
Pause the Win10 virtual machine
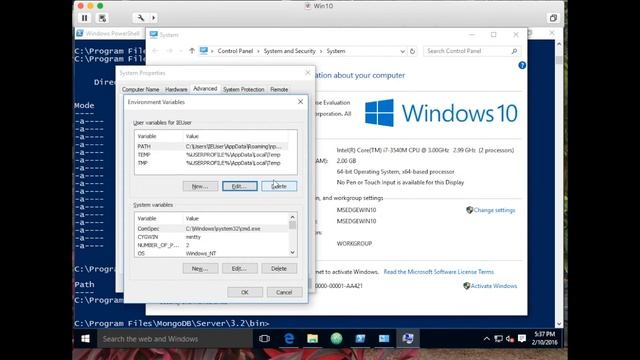coord(84,18)
